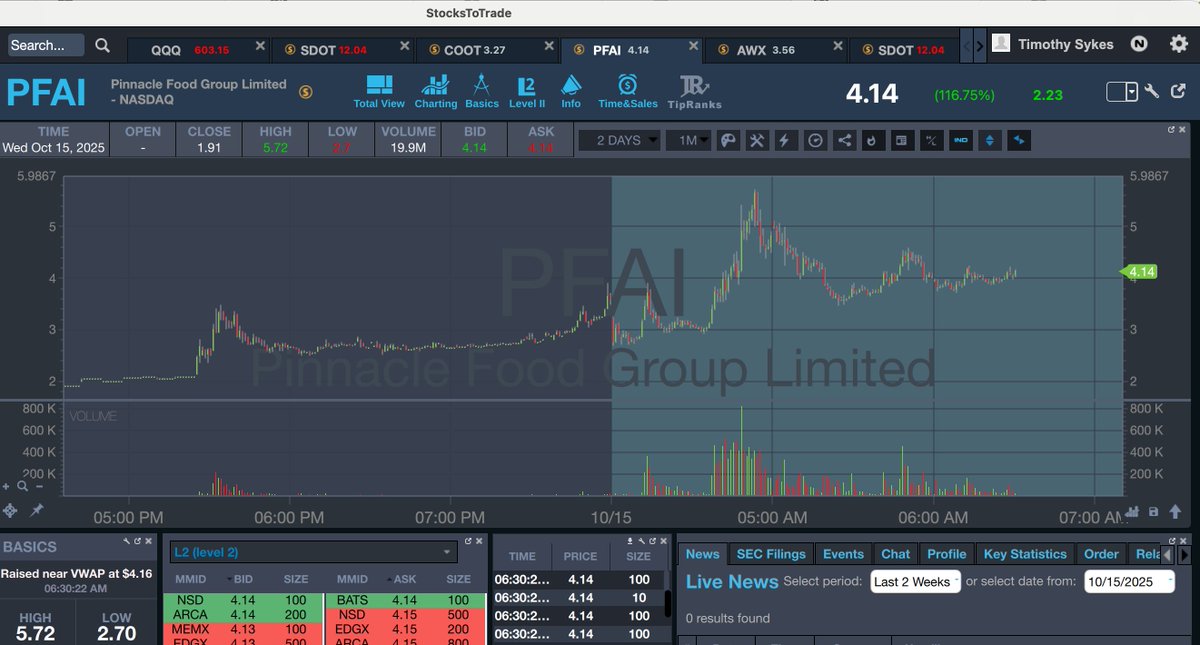The image size is (1200, 645).
Task: Click the search magnifier icon
Action: (103, 45)
